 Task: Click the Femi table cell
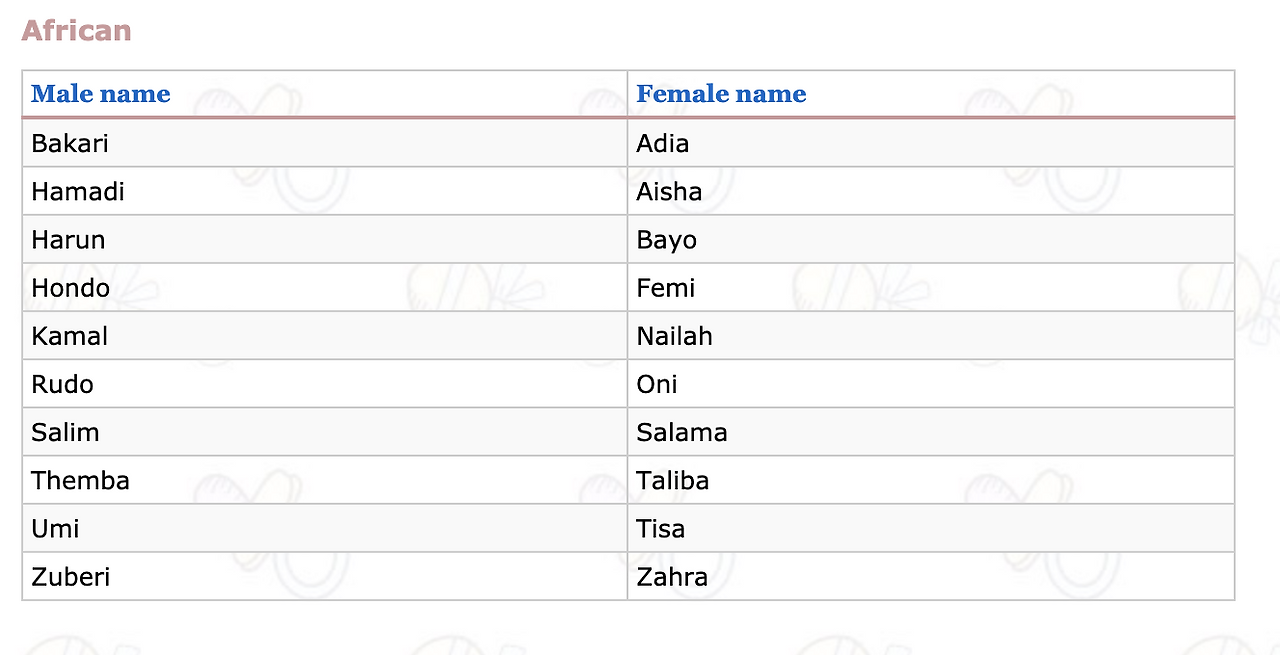pos(666,288)
